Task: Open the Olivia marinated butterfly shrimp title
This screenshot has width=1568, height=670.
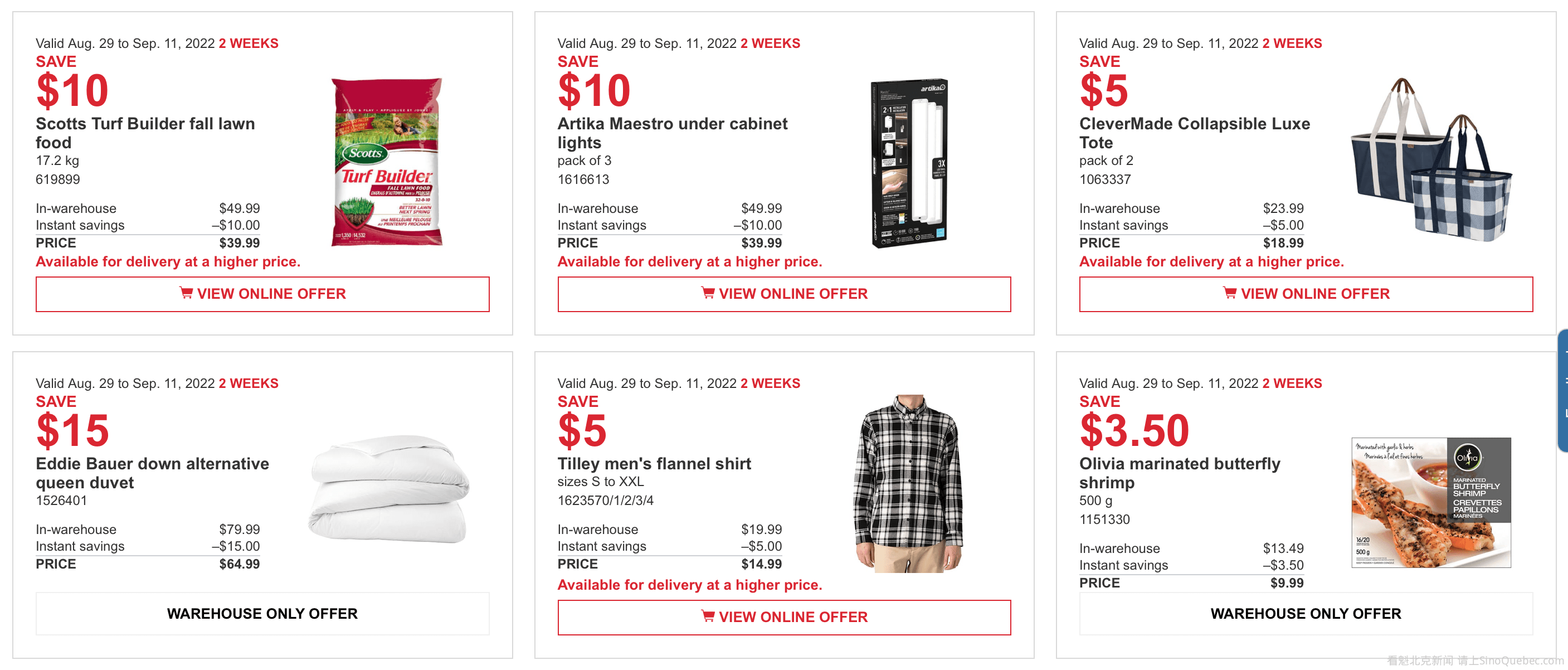Action: (x=1179, y=473)
